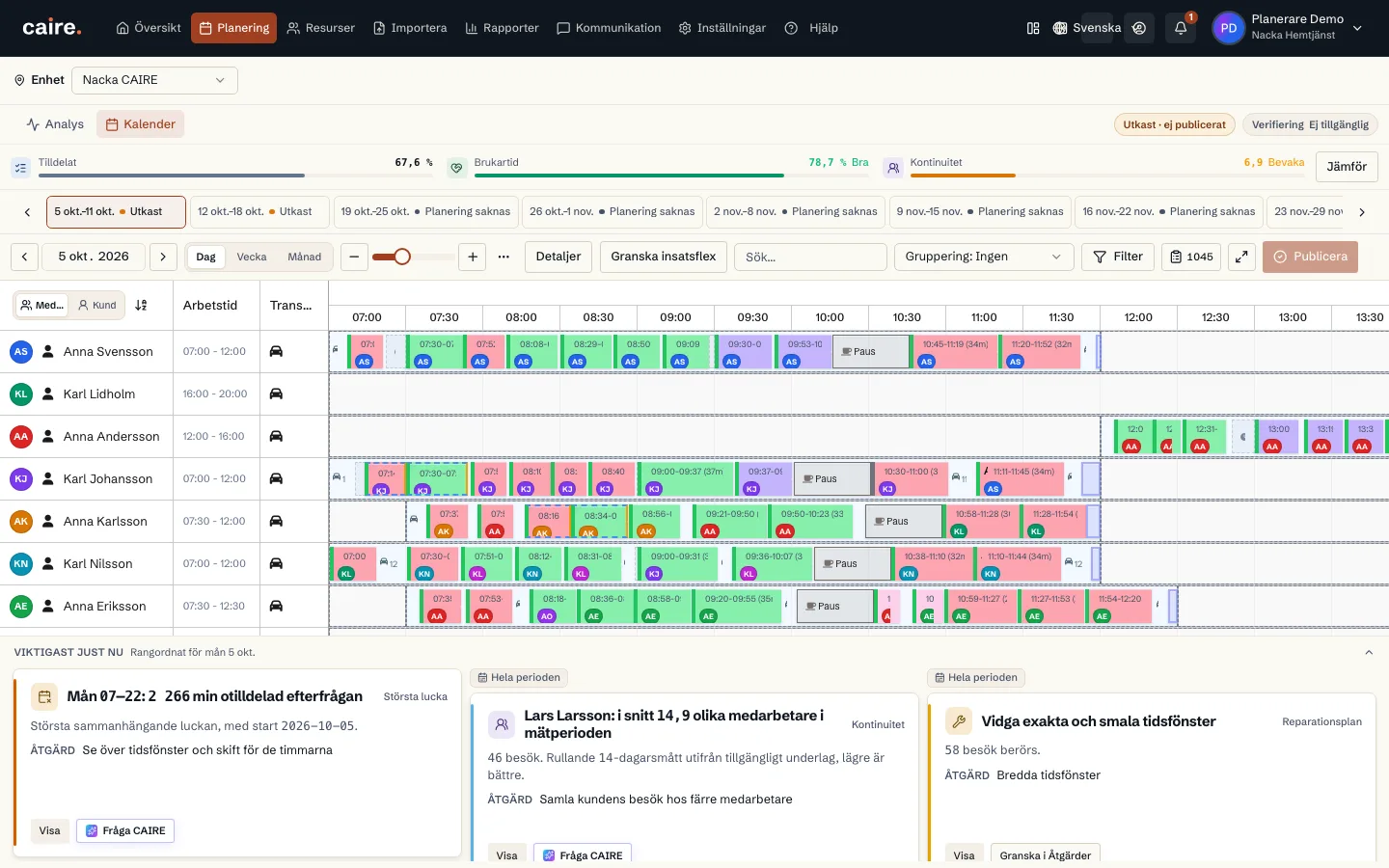Click the sort order icon beside Kund
This screenshot has height=868, width=1389.
pyautogui.click(x=141, y=306)
